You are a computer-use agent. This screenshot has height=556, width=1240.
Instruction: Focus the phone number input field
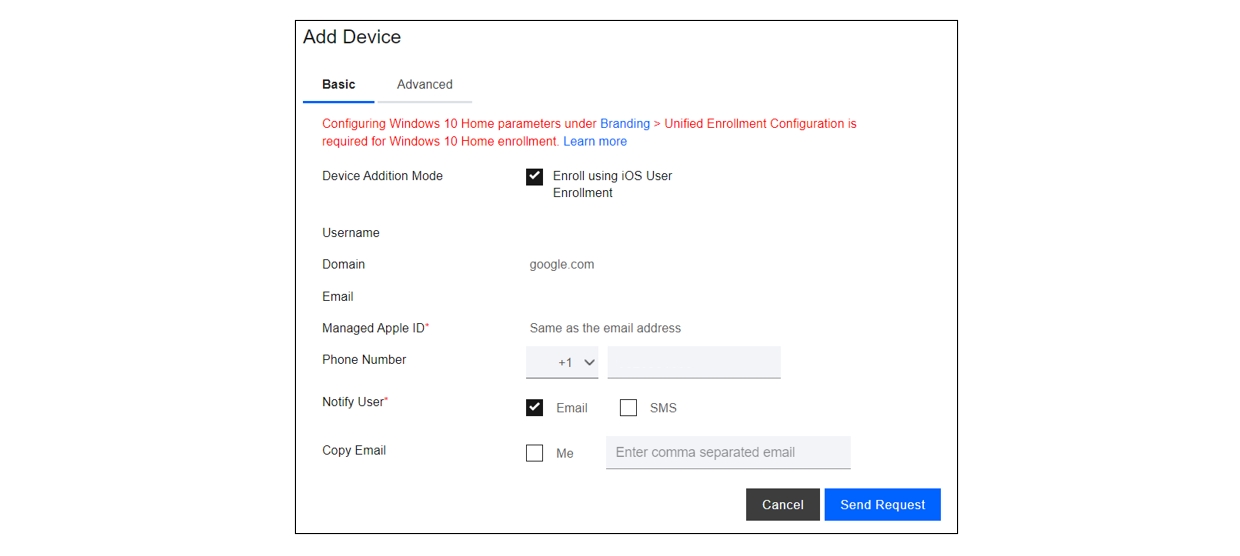click(694, 362)
